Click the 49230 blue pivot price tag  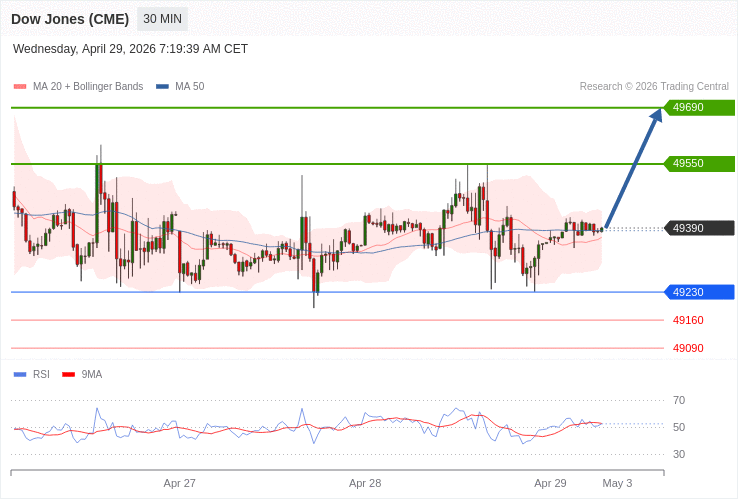tap(699, 292)
